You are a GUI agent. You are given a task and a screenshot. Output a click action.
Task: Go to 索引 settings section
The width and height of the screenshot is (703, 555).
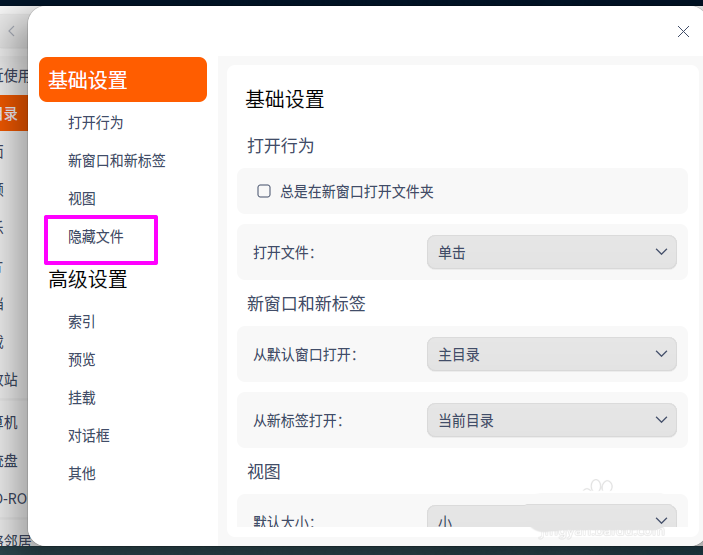pos(82,322)
